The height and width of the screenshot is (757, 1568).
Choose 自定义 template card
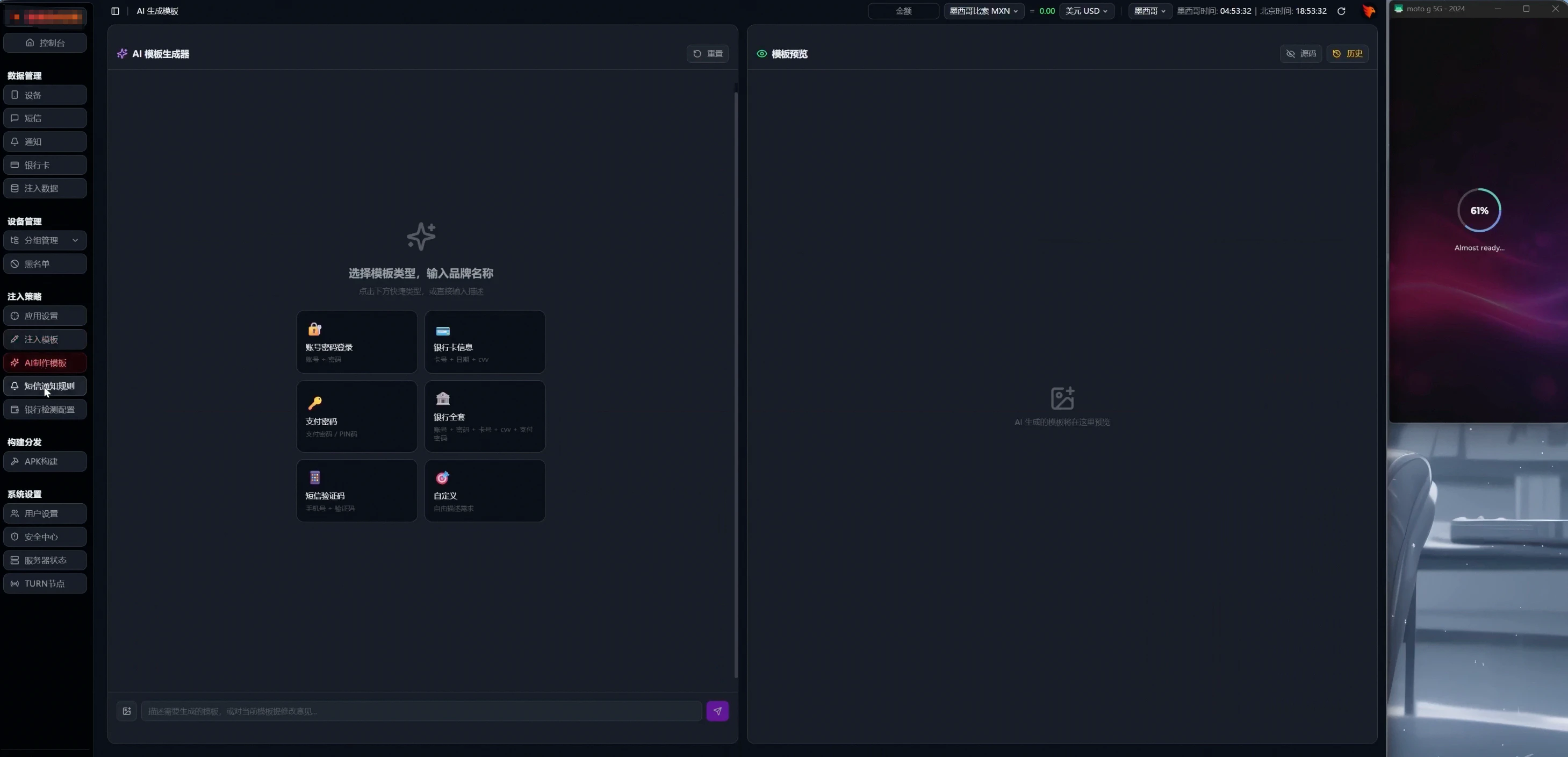485,491
